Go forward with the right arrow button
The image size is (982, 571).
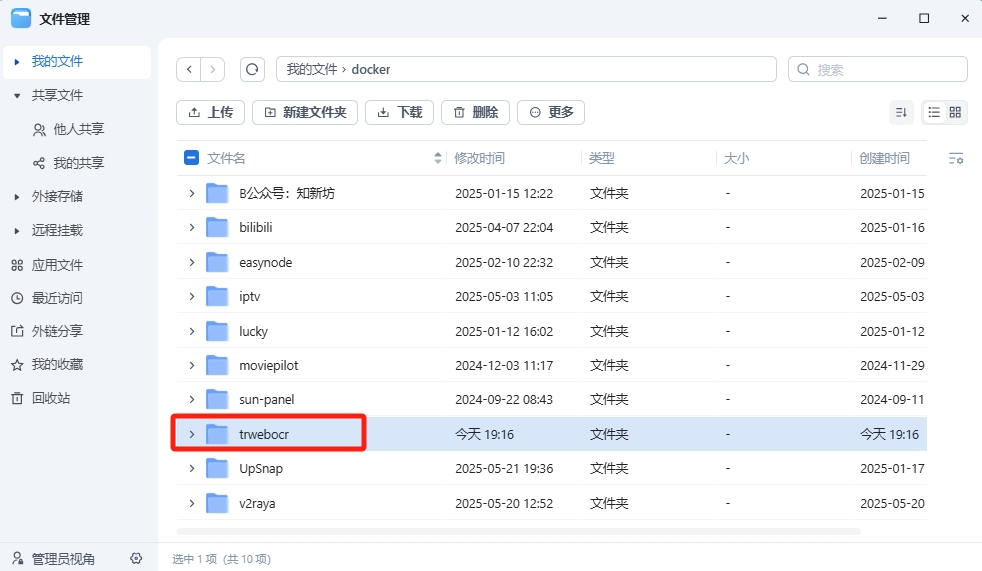tap(213, 69)
